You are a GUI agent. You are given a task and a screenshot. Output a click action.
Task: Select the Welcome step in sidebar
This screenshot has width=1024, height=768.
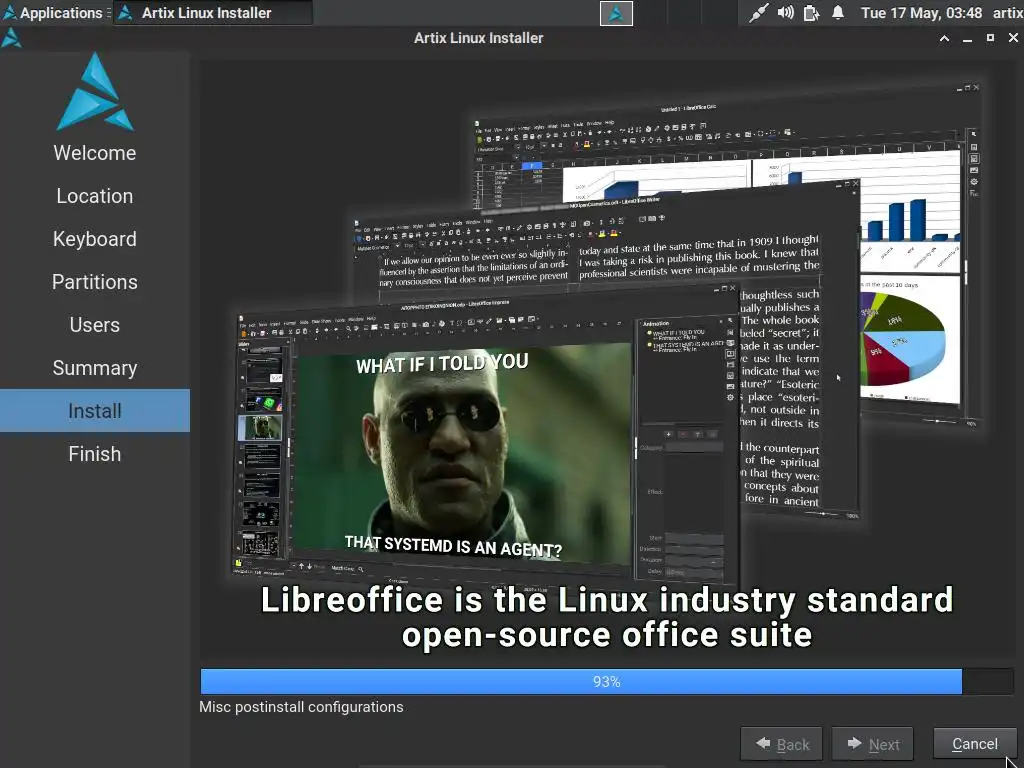[x=95, y=153]
